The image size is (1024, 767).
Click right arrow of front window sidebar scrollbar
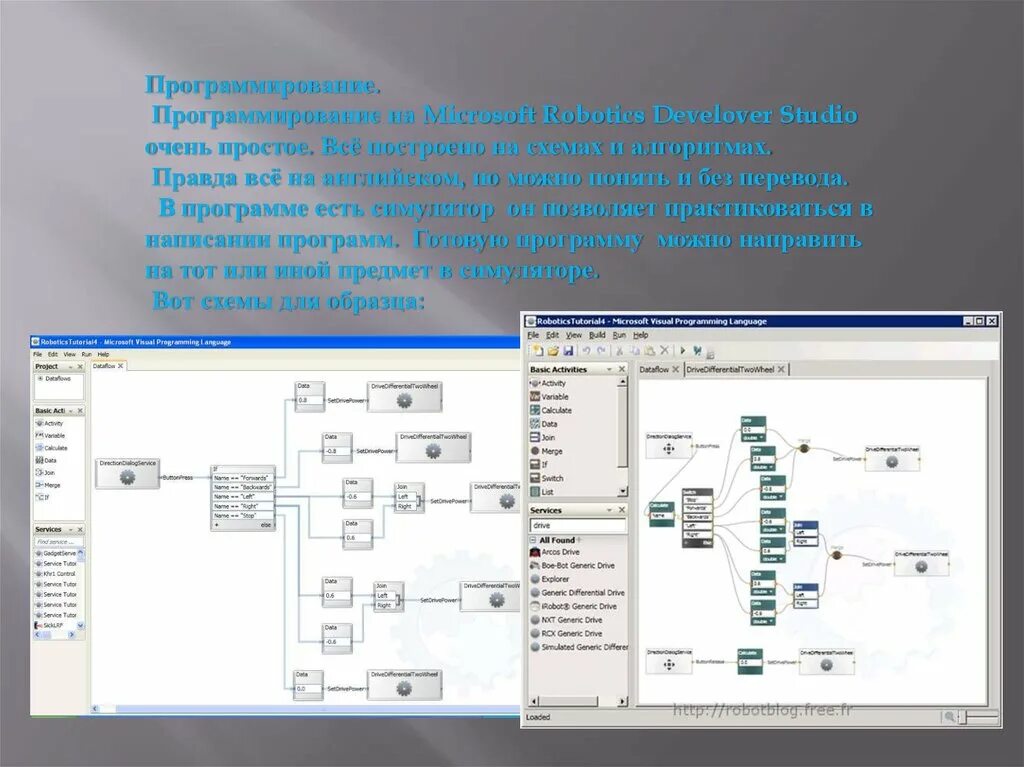pyautogui.click(x=622, y=702)
